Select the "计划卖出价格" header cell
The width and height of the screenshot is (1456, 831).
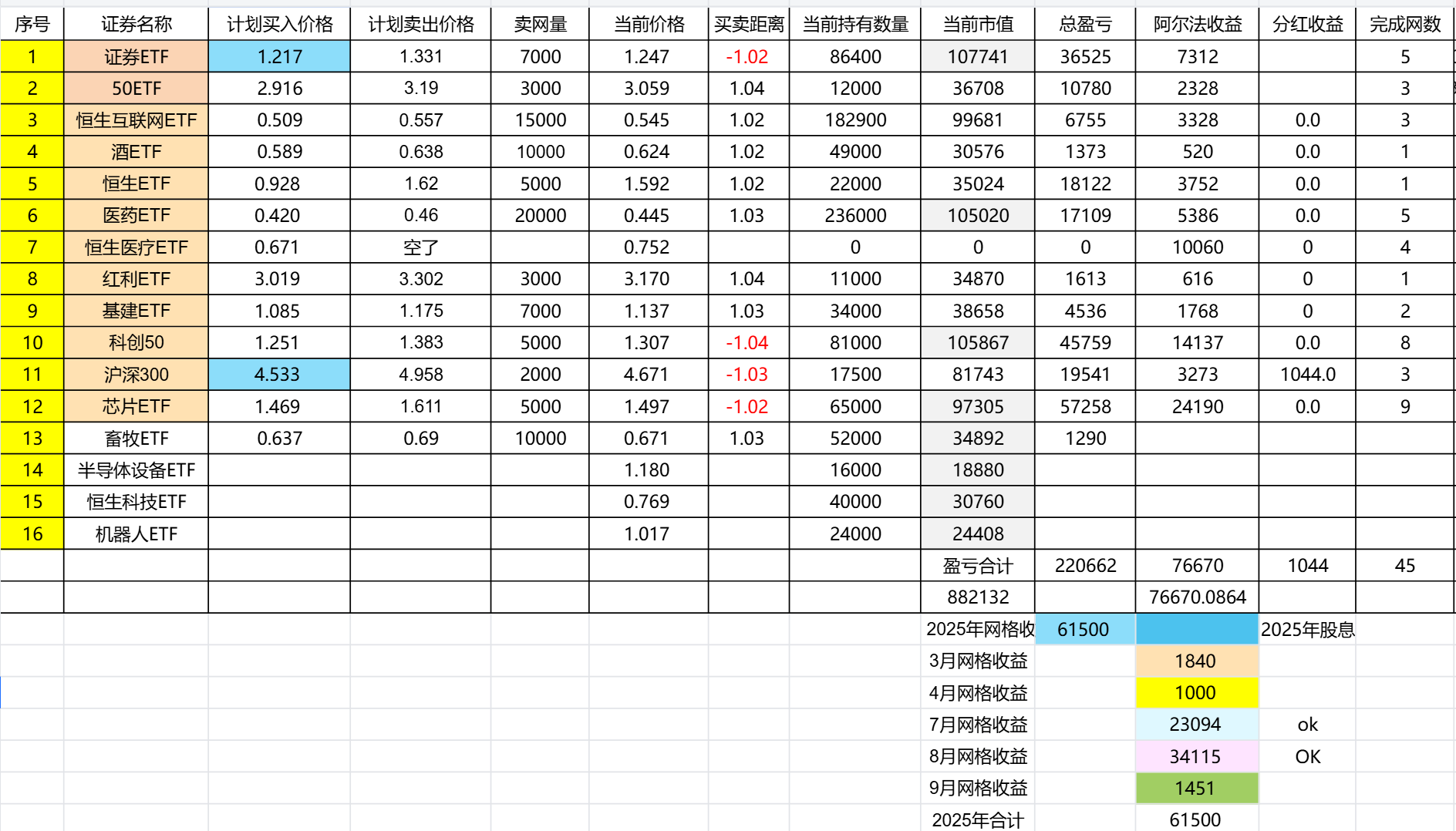pyautogui.click(x=420, y=25)
